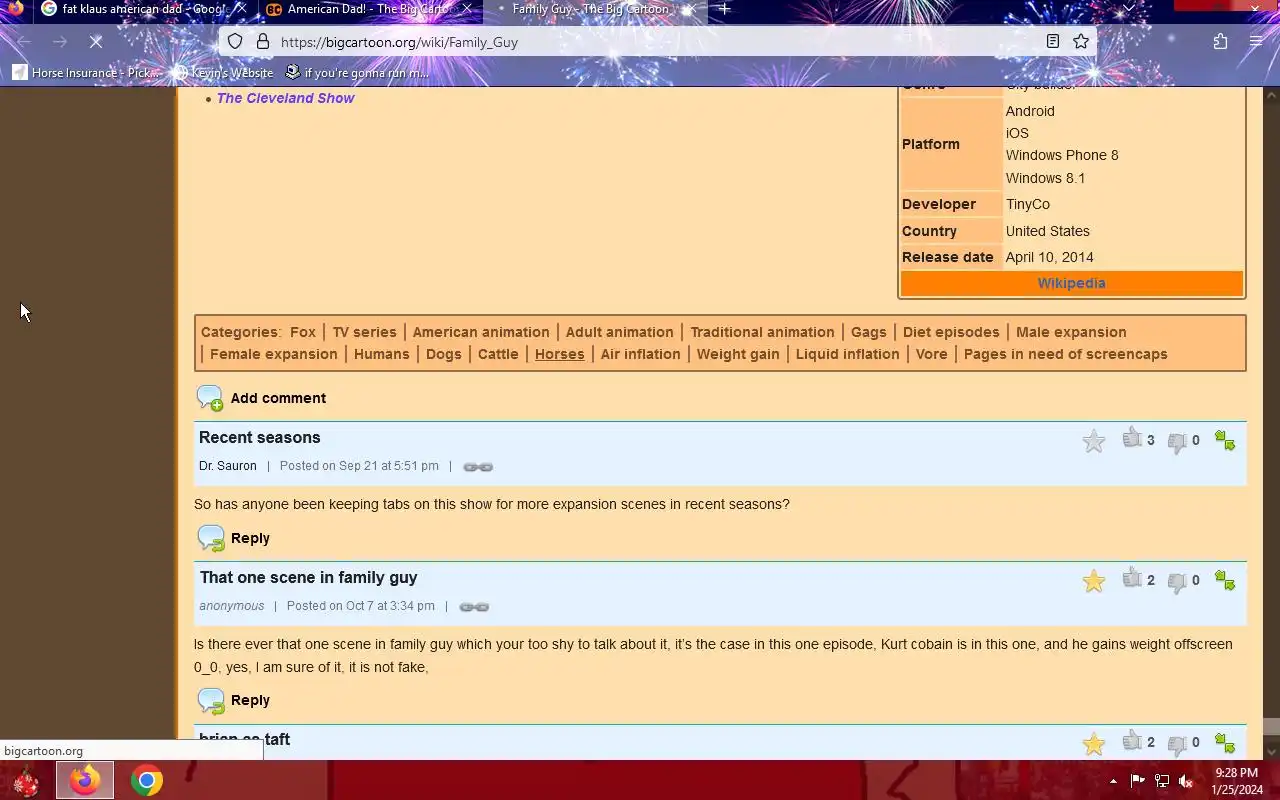Toggle star on the "brian as taft" comment
This screenshot has height=800, width=1280.
coord(1094,743)
